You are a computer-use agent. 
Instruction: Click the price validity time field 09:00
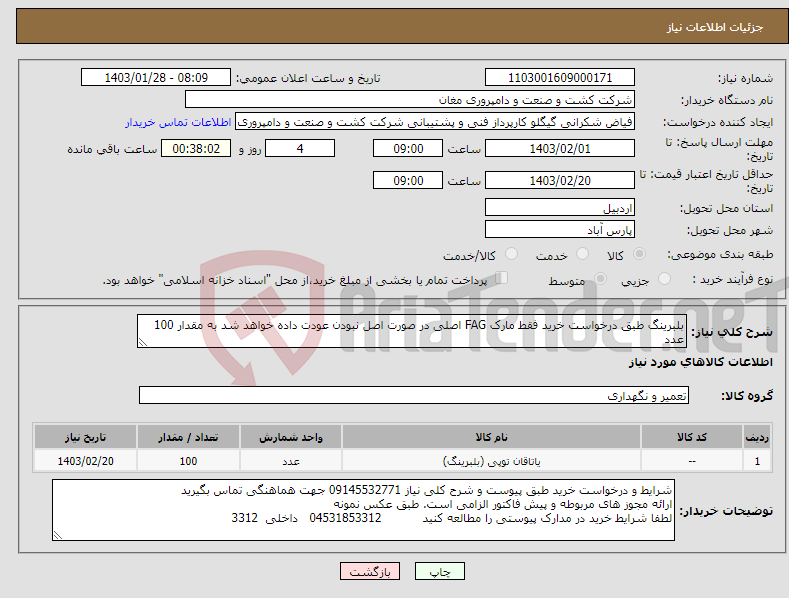[x=408, y=180]
